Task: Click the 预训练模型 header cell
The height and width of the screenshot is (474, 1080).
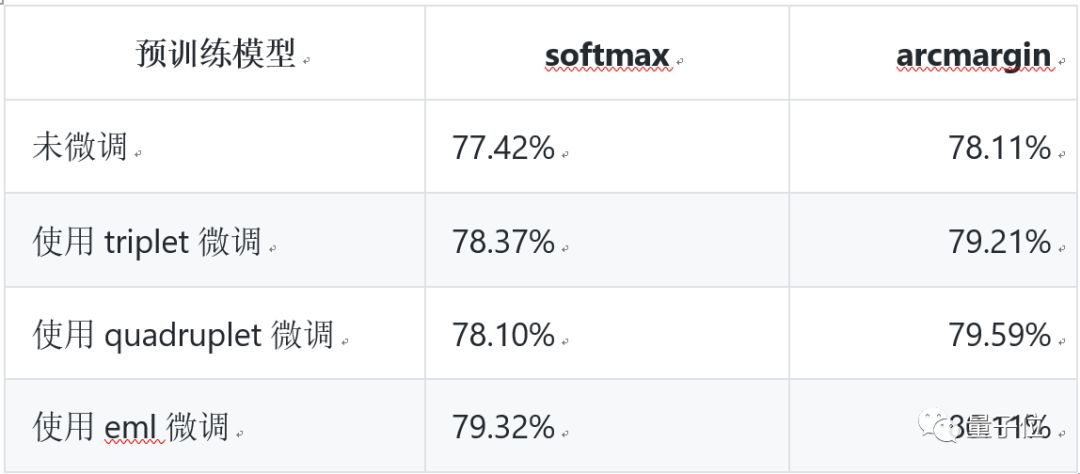Action: click(x=216, y=54)
